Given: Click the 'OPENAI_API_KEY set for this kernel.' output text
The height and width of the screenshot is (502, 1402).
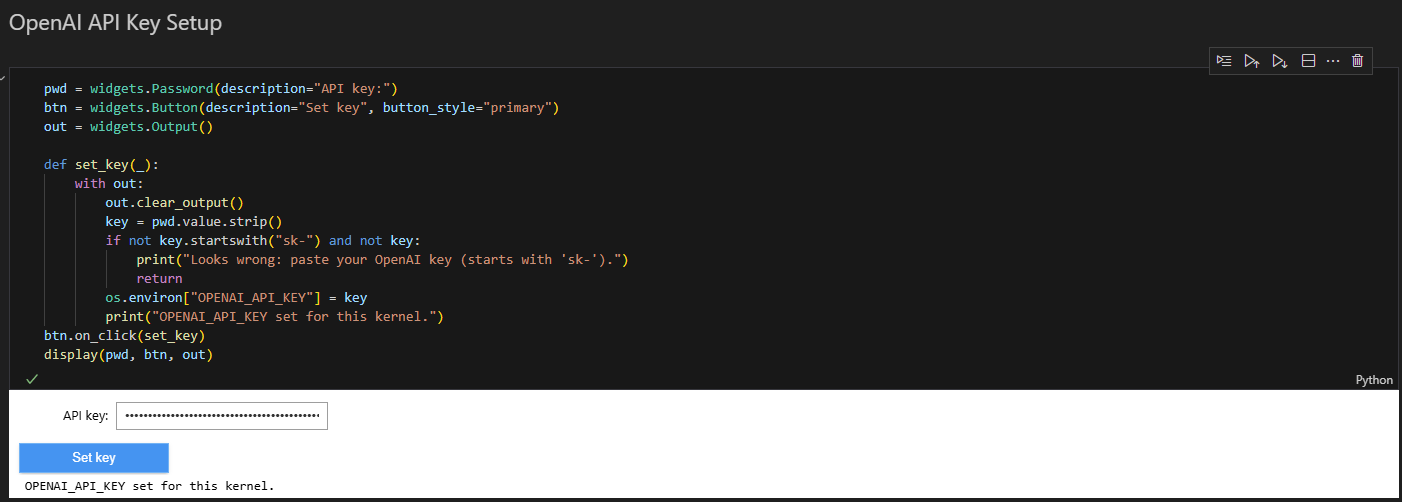Looking at the screenshot, I should (149, 485).
